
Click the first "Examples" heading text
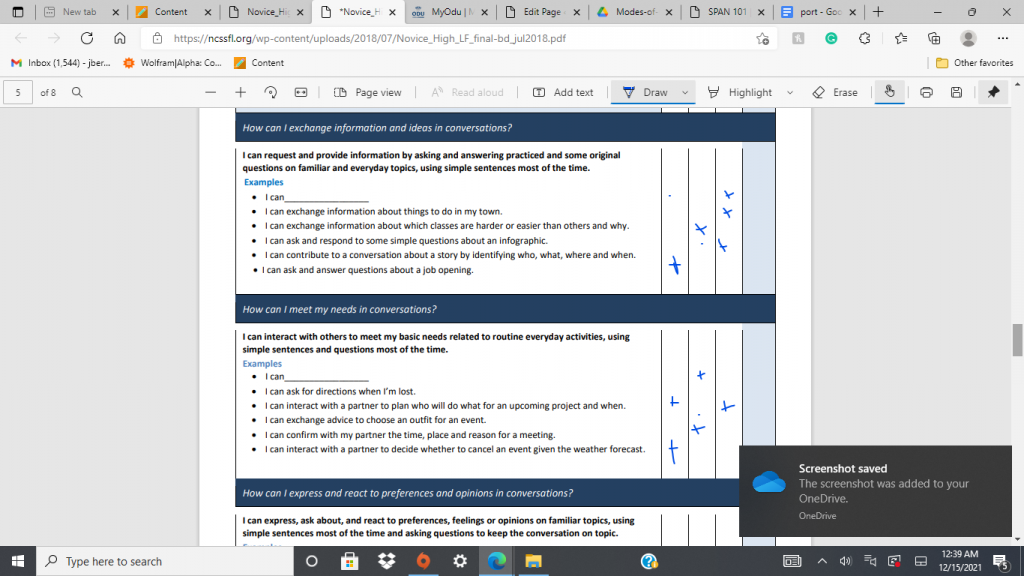(x=264, y=182)
